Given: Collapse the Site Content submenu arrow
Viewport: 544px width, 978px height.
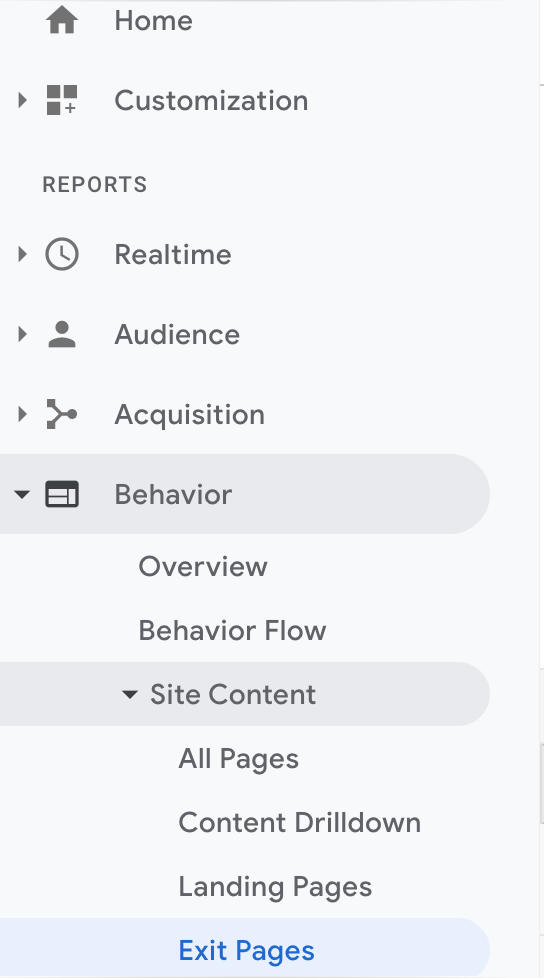Looking at the screenshot, I should click(x=129, y=694).
